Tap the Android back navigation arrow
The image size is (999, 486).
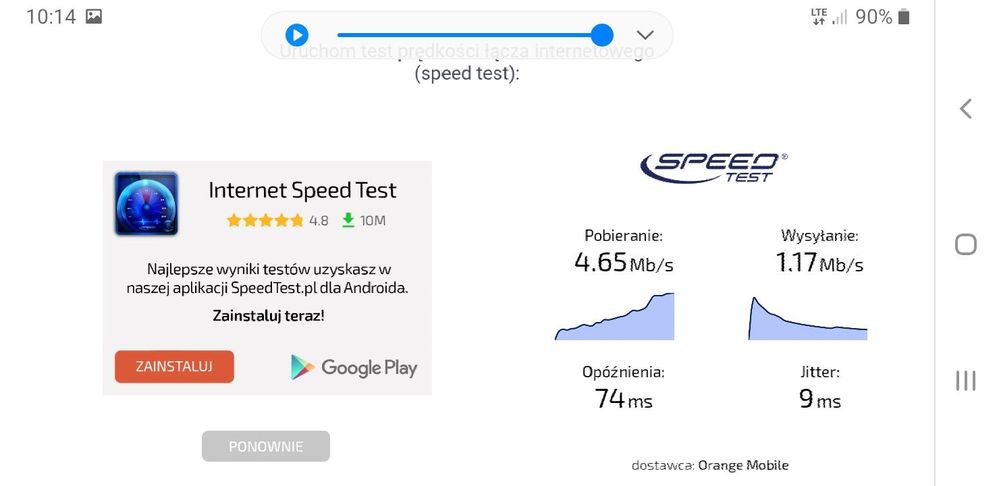(965, 109)
